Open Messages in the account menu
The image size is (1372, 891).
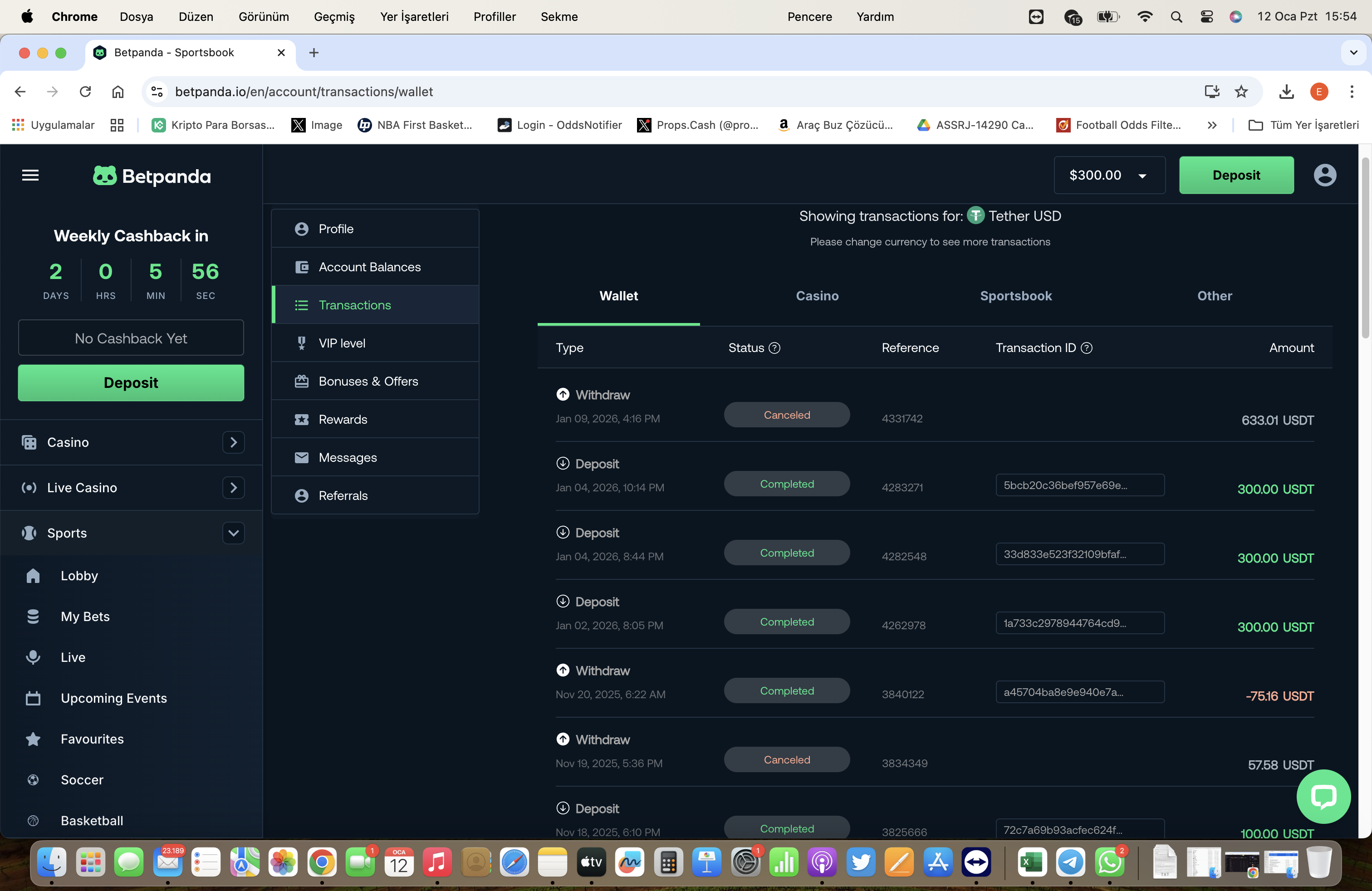pos(375,457)
